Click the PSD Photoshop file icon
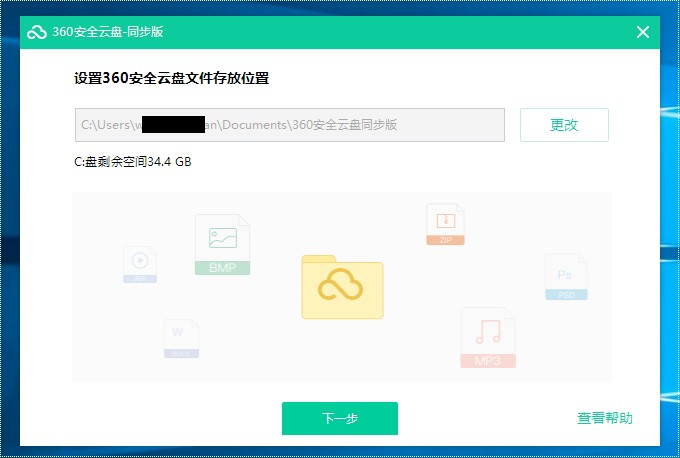Image resolution: width=680 pixels, height=458 pixels. point(566,277)
